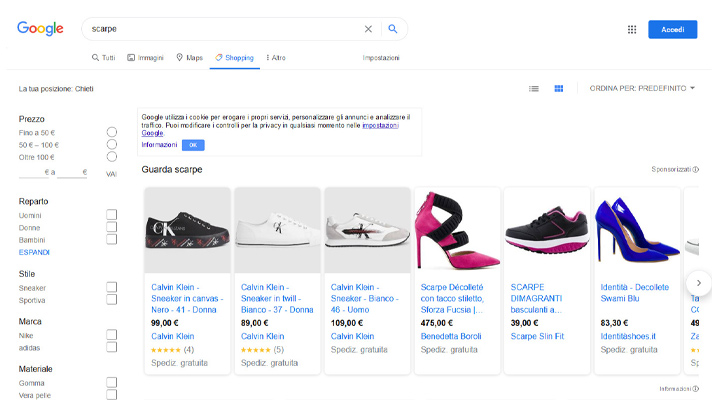The width and height of the screenshot is (720, 400).
Task: Check the adidas brand filter
Action: [x=112, y=347]
